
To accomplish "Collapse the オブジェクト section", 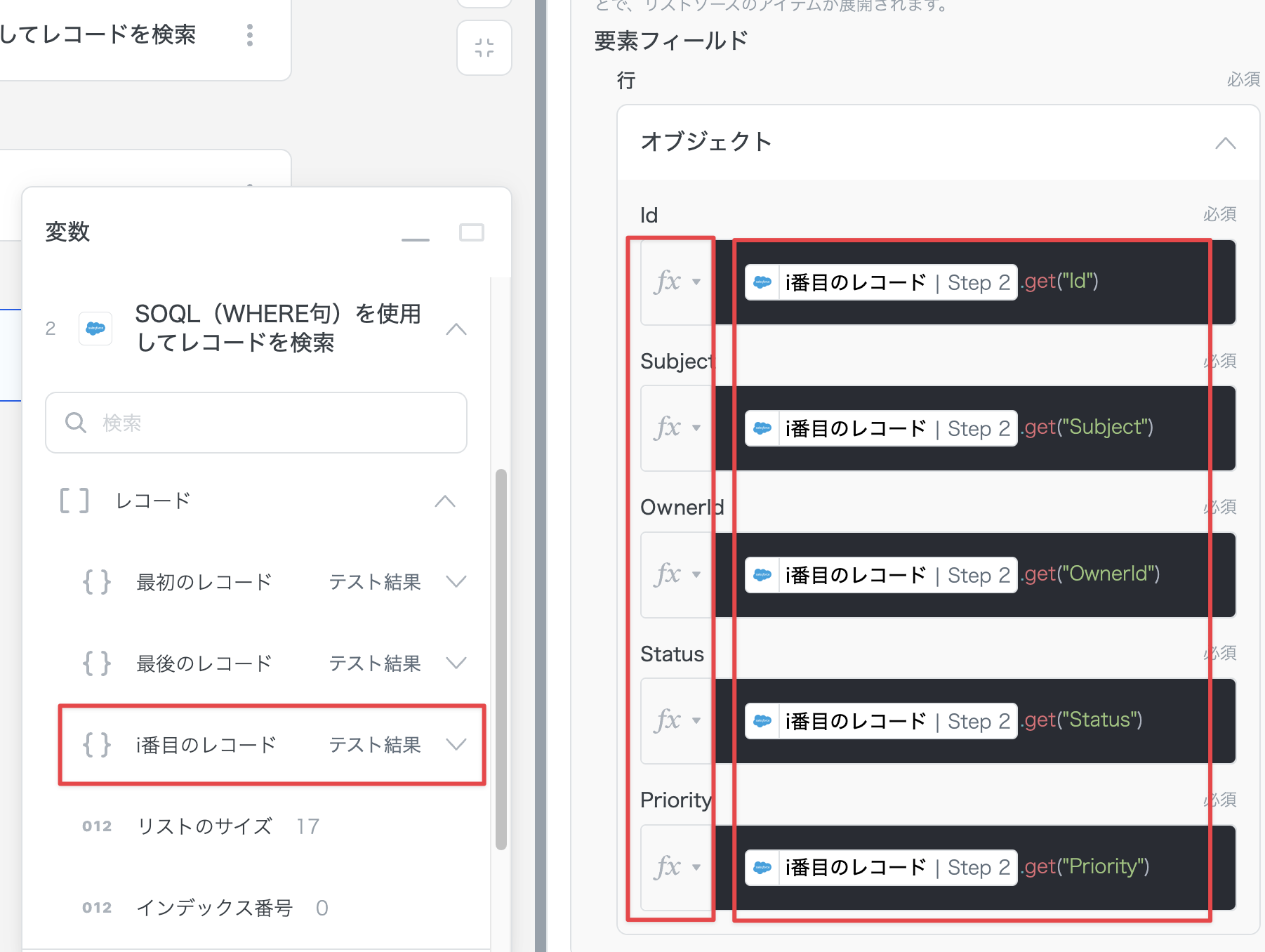I will click(x=1225, y=143).
